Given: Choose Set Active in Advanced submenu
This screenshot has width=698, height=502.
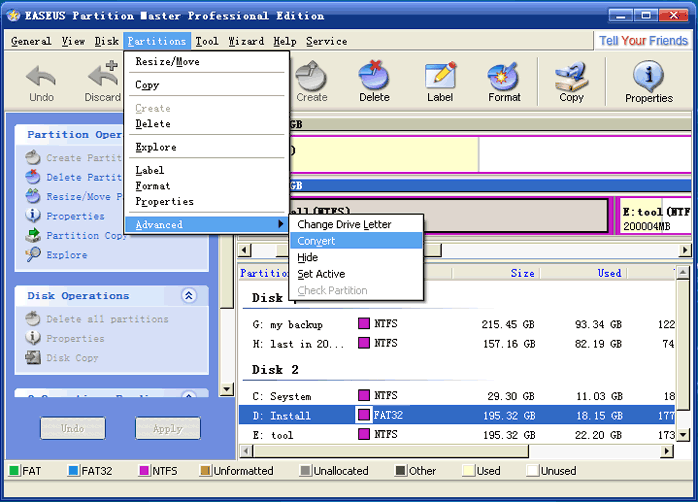Looking at the screenshot, I should [x=356, y=274].
